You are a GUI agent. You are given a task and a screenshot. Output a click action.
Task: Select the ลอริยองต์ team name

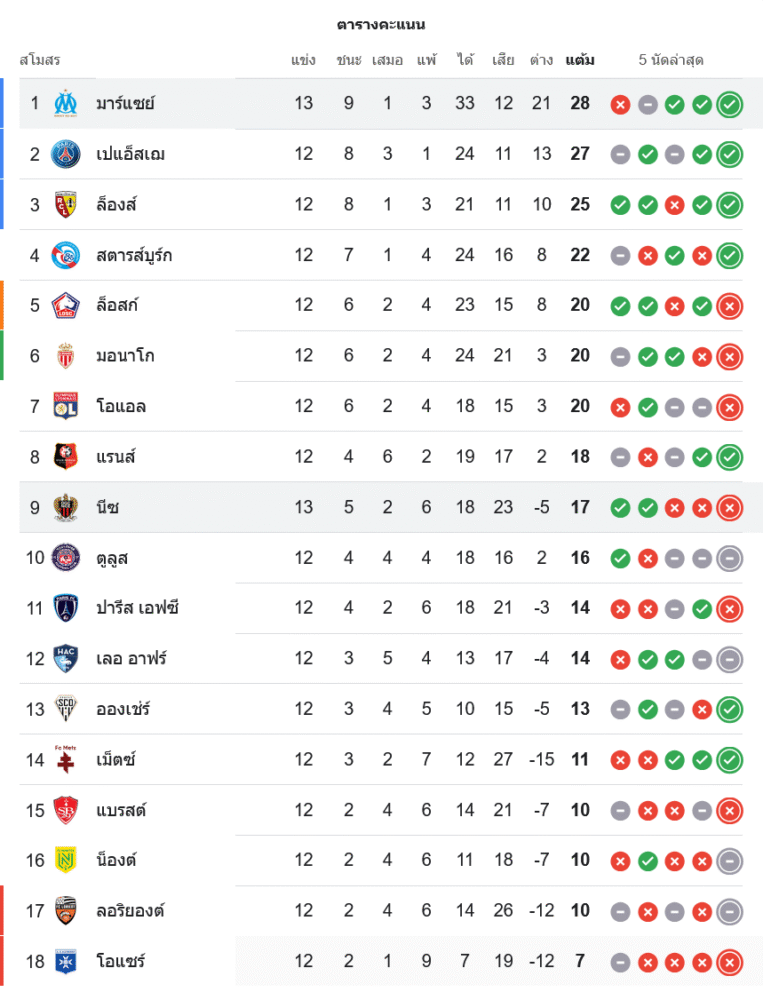coord(131,910)
